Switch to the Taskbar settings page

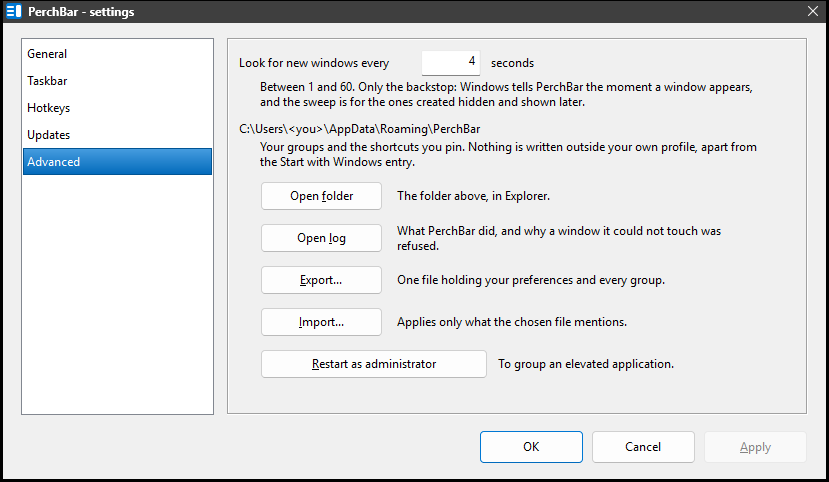click(117, 81)
